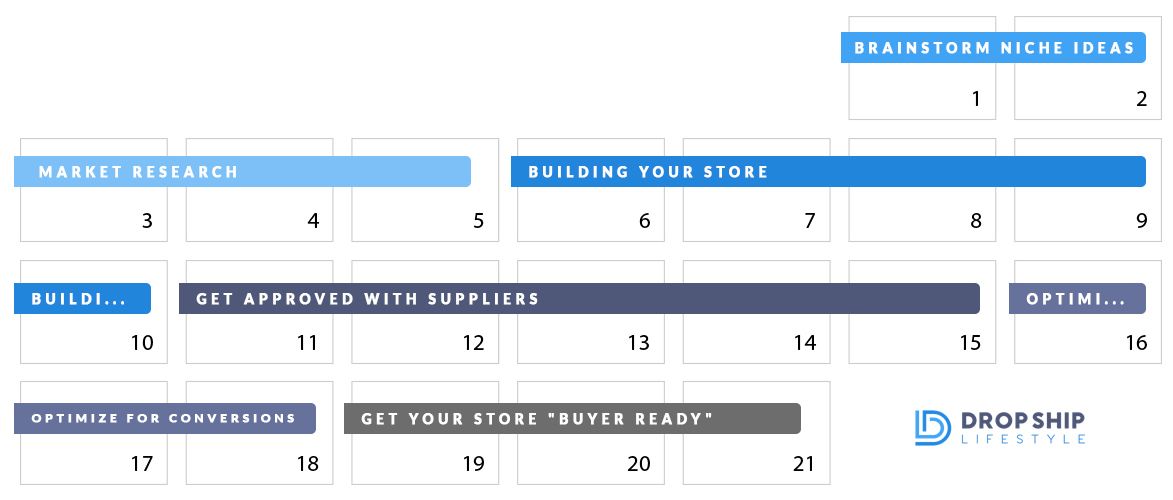Click the truncated BUILDI... event on day 10
Viewport: 1173px width, 500px height.
82,299
